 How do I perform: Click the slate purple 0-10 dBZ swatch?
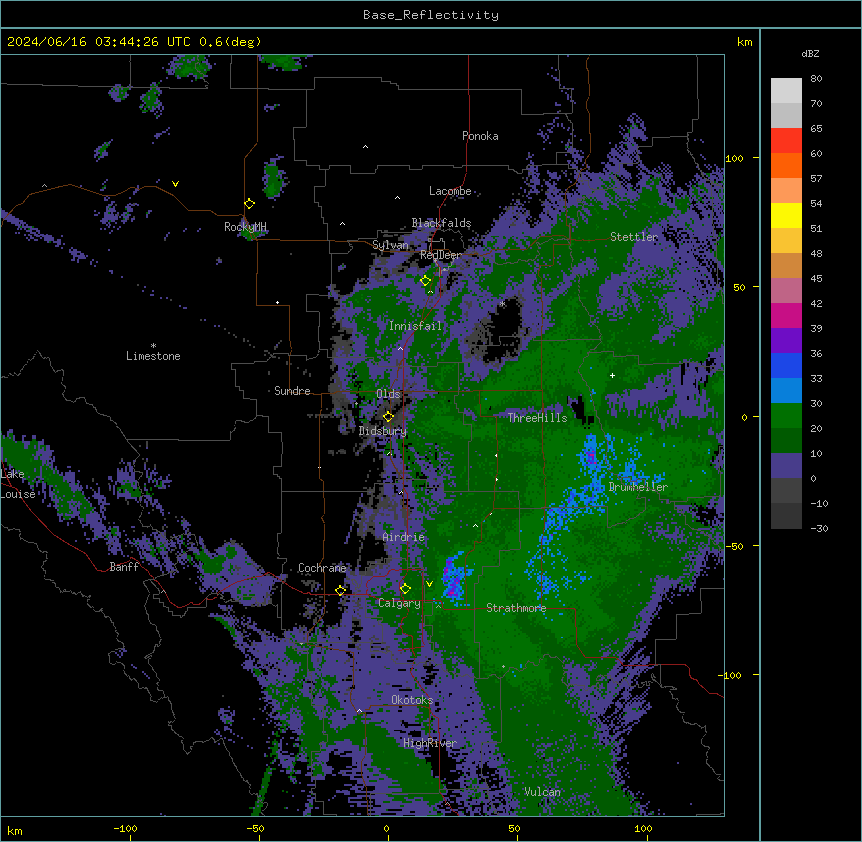786,466
